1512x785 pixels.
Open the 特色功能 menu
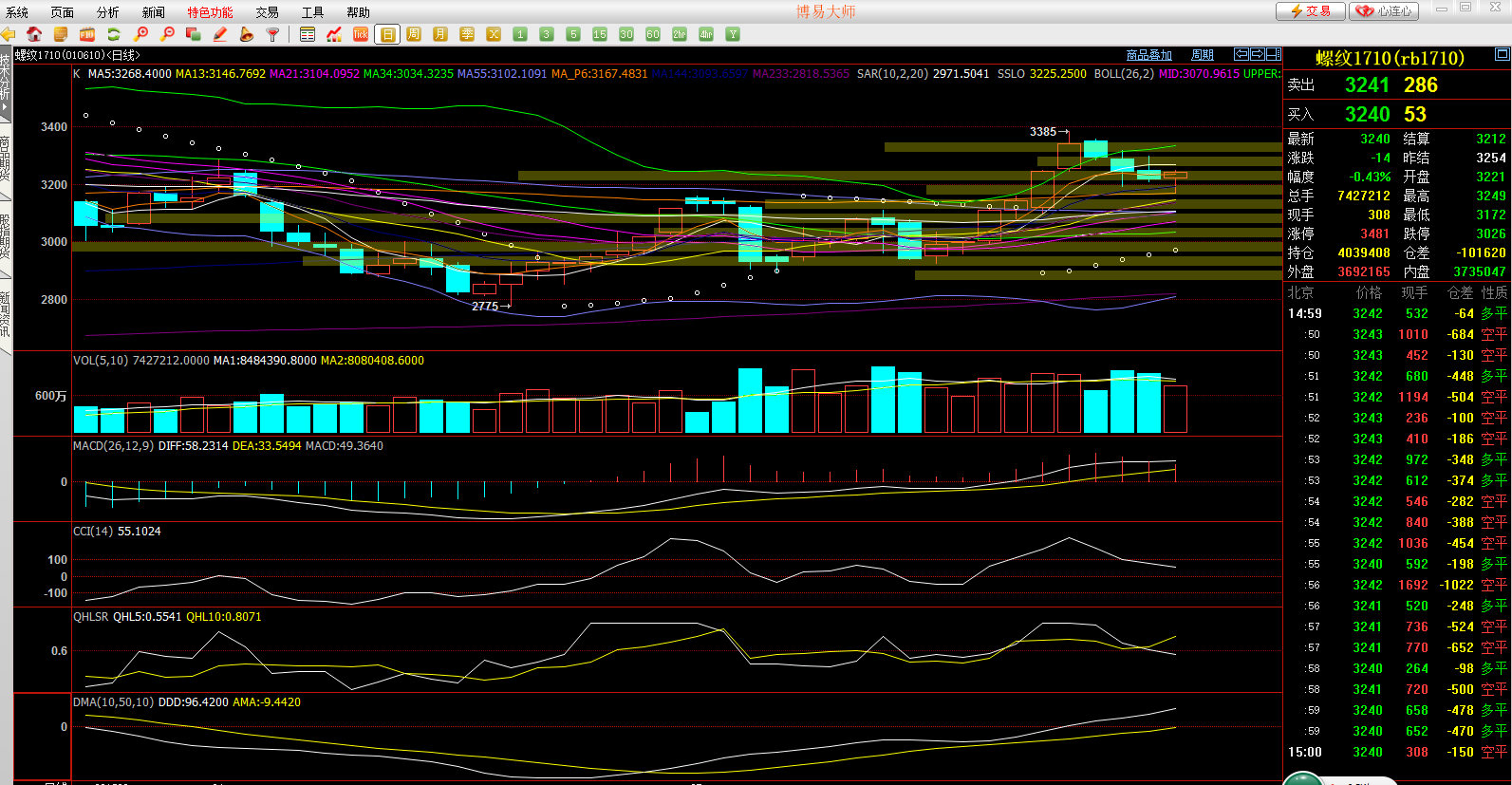[x=210, y=12]
